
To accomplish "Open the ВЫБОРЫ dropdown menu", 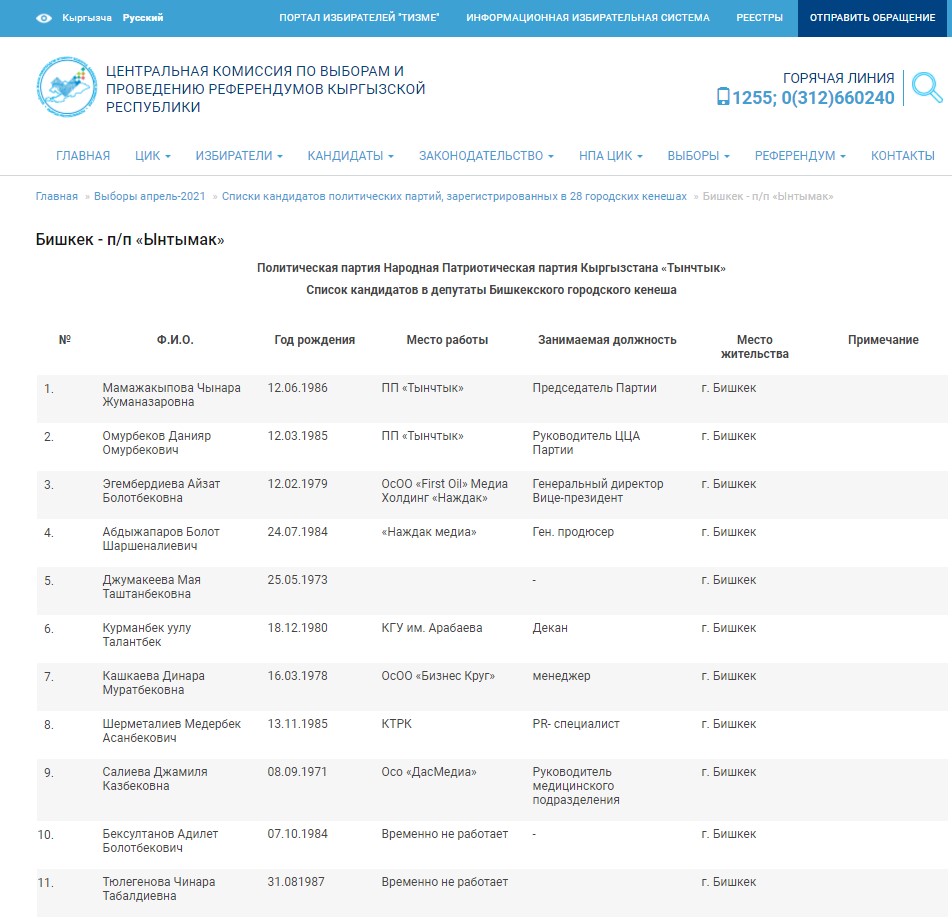I will [x=698, y=156].
